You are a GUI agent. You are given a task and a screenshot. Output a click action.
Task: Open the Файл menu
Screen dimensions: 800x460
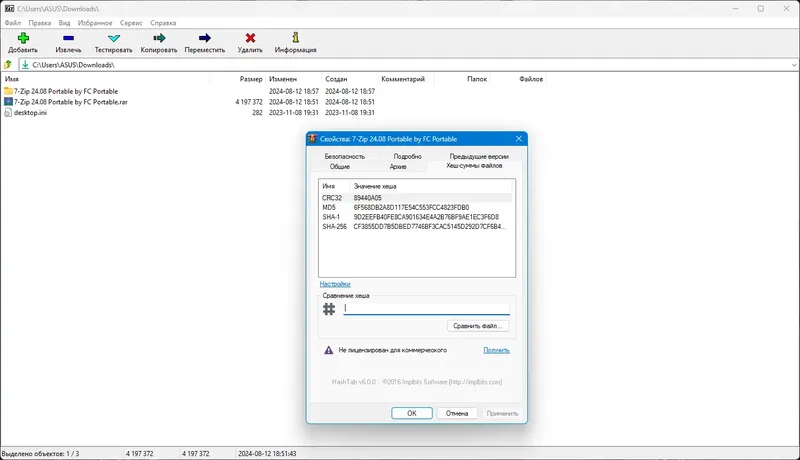click(13, 23)
